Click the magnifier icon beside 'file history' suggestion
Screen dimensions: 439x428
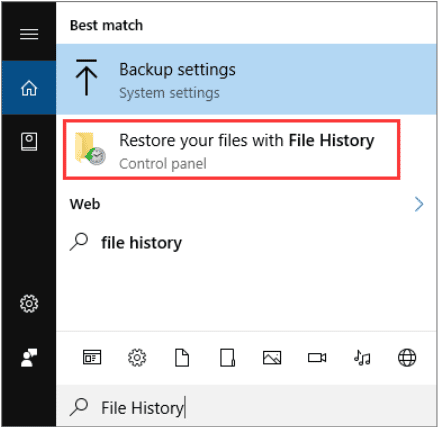pyautogui.click(x=79, y=242)
